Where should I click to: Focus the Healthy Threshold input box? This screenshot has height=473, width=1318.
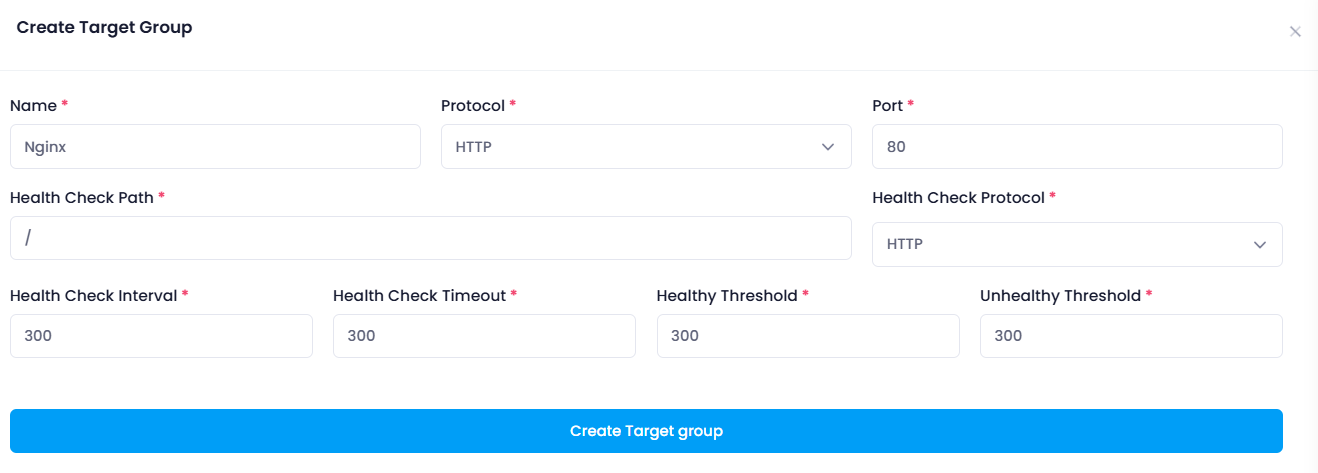point(808,336)
